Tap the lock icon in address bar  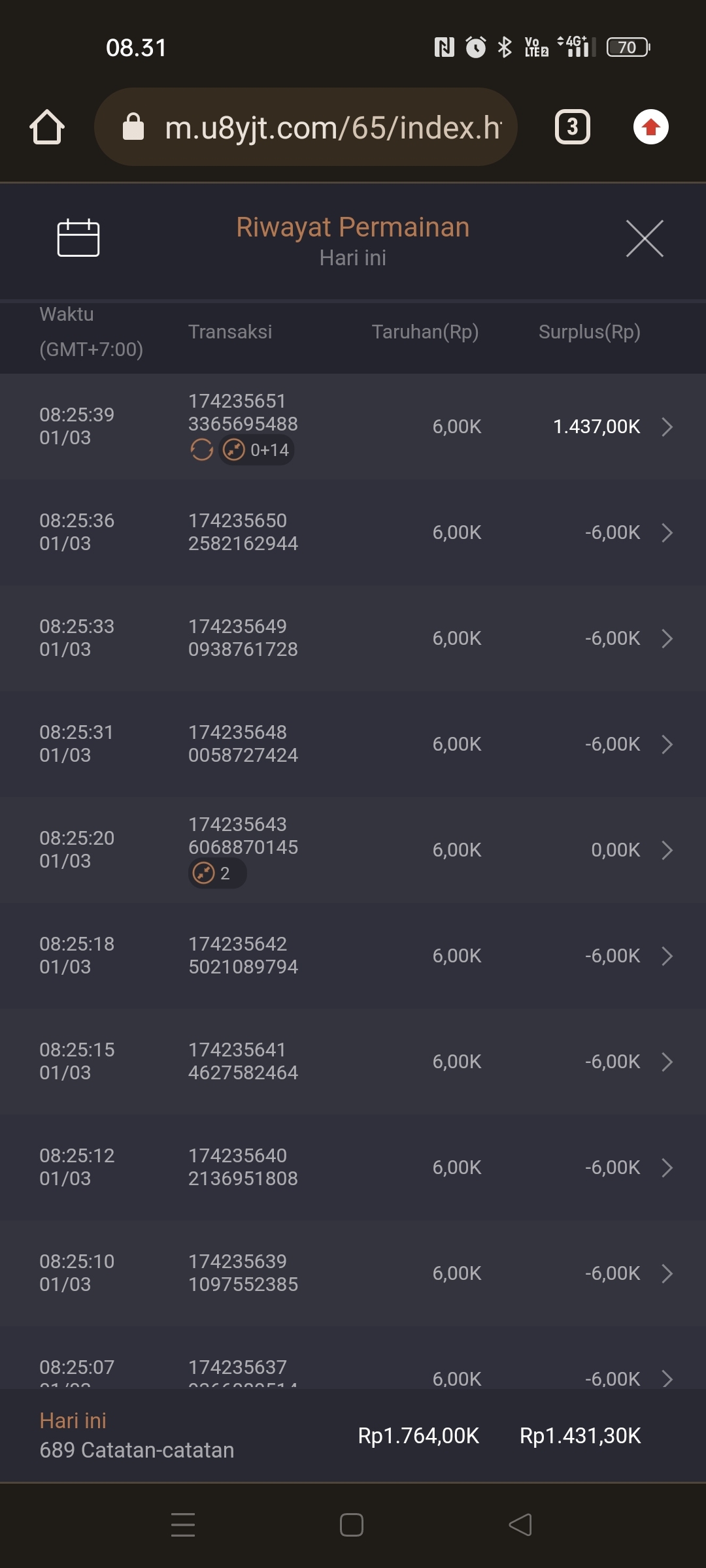tap(133, 127)
